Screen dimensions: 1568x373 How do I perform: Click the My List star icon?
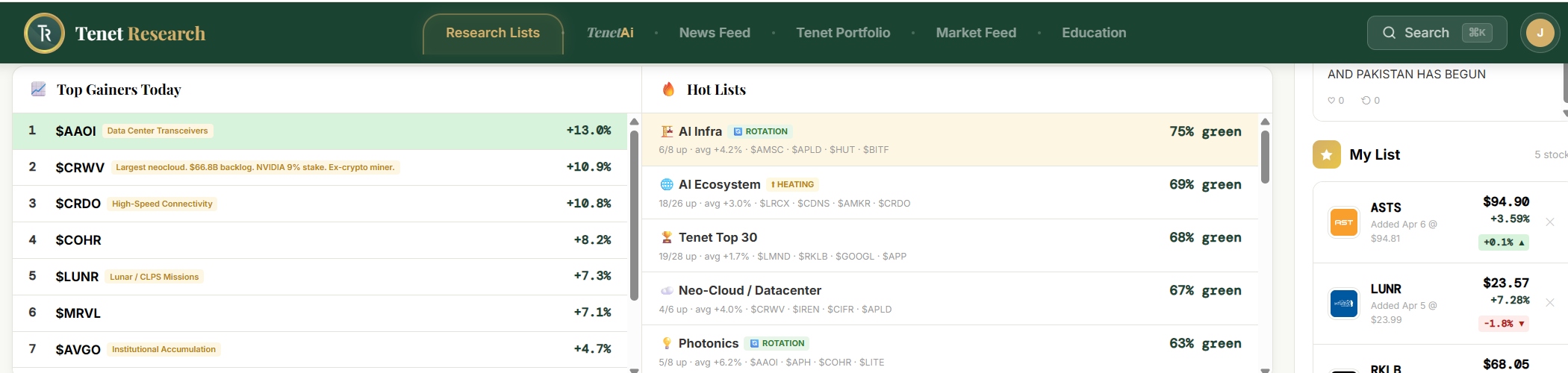pos(1327,154)
